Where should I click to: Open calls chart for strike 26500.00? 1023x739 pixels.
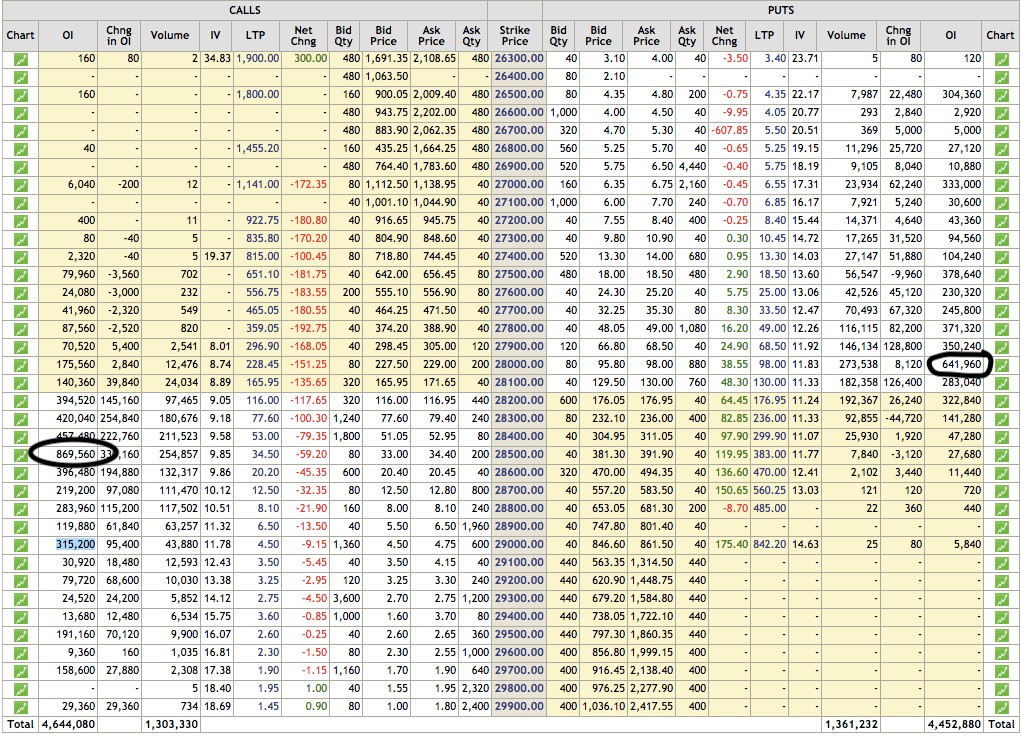click(21, 95)
